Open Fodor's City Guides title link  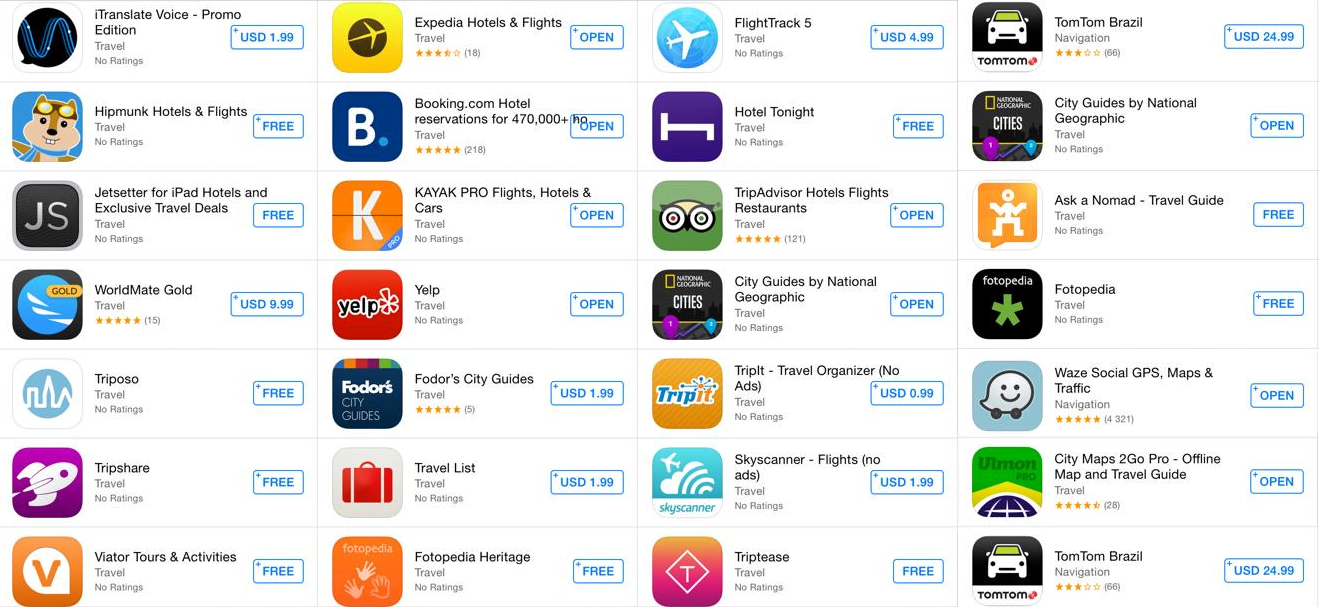[474, 379]
